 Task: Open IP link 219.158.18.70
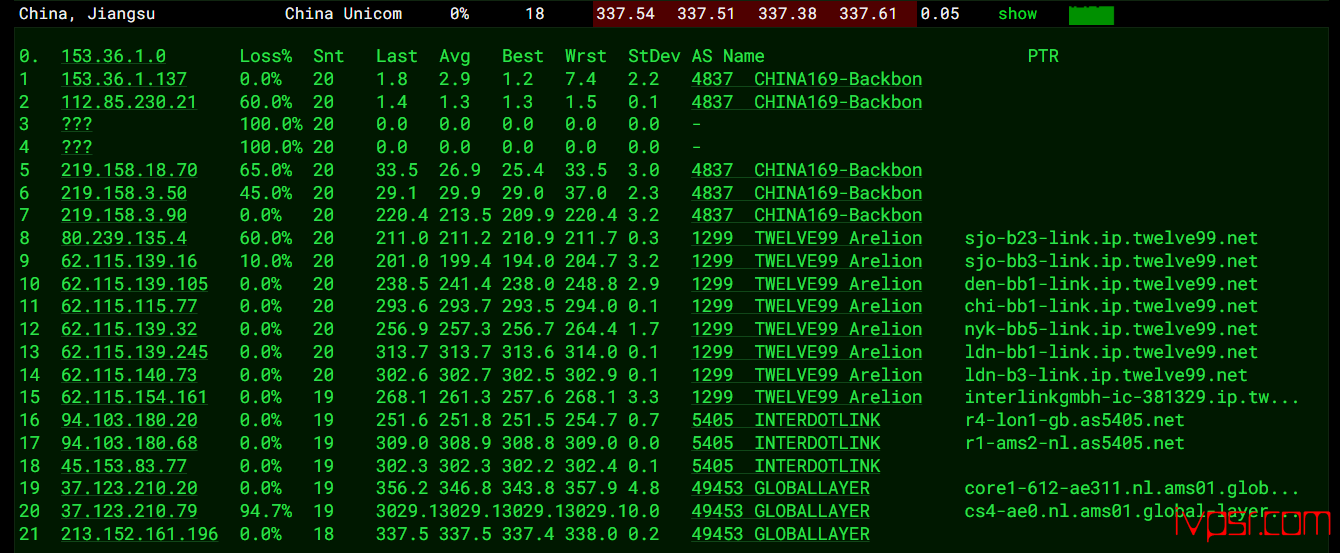129,170
